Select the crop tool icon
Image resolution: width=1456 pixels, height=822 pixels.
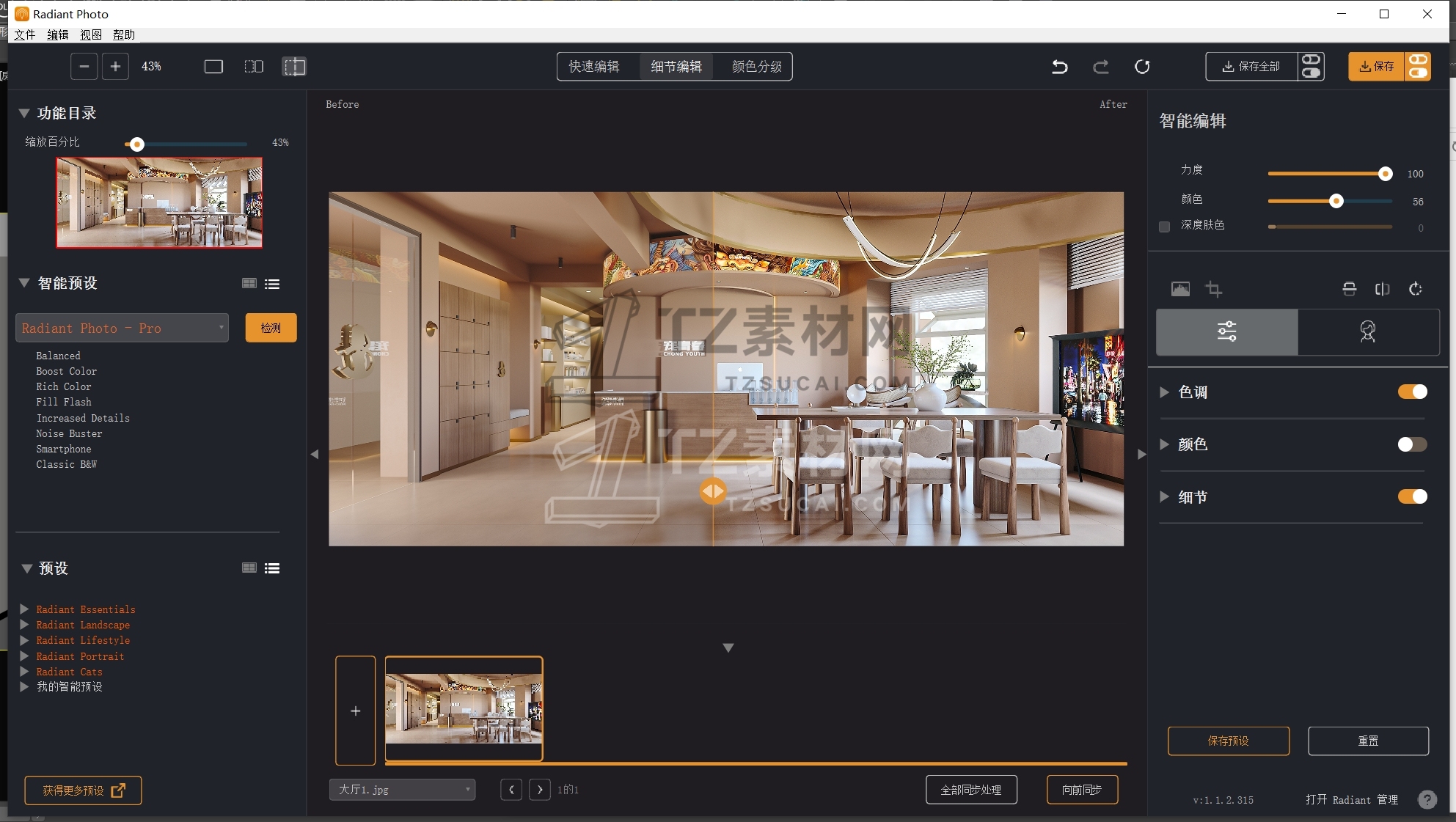[1214, 289]
